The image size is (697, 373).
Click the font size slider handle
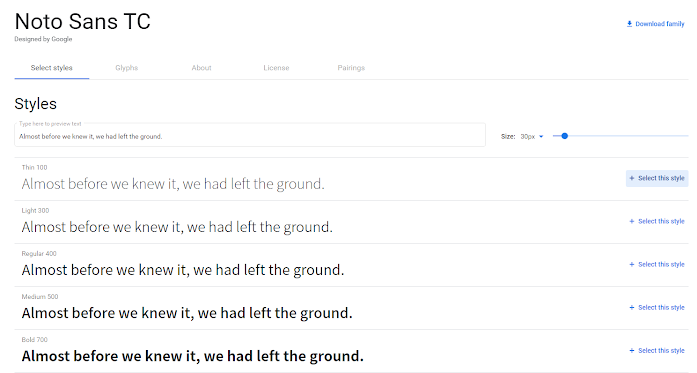[x=565, y=136]
